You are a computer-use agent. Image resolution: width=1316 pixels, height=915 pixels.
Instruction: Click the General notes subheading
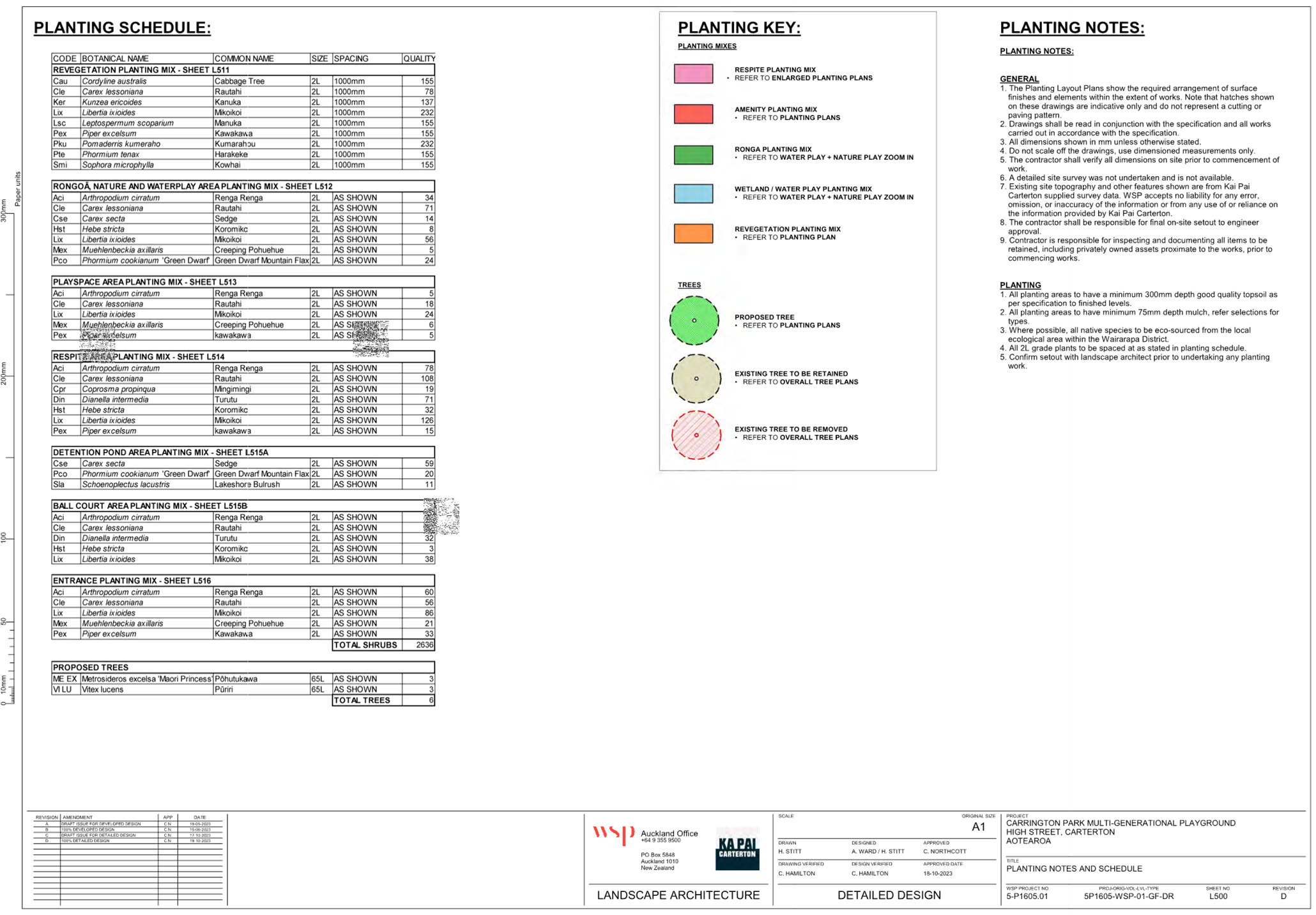click(x=1019, y=79)
